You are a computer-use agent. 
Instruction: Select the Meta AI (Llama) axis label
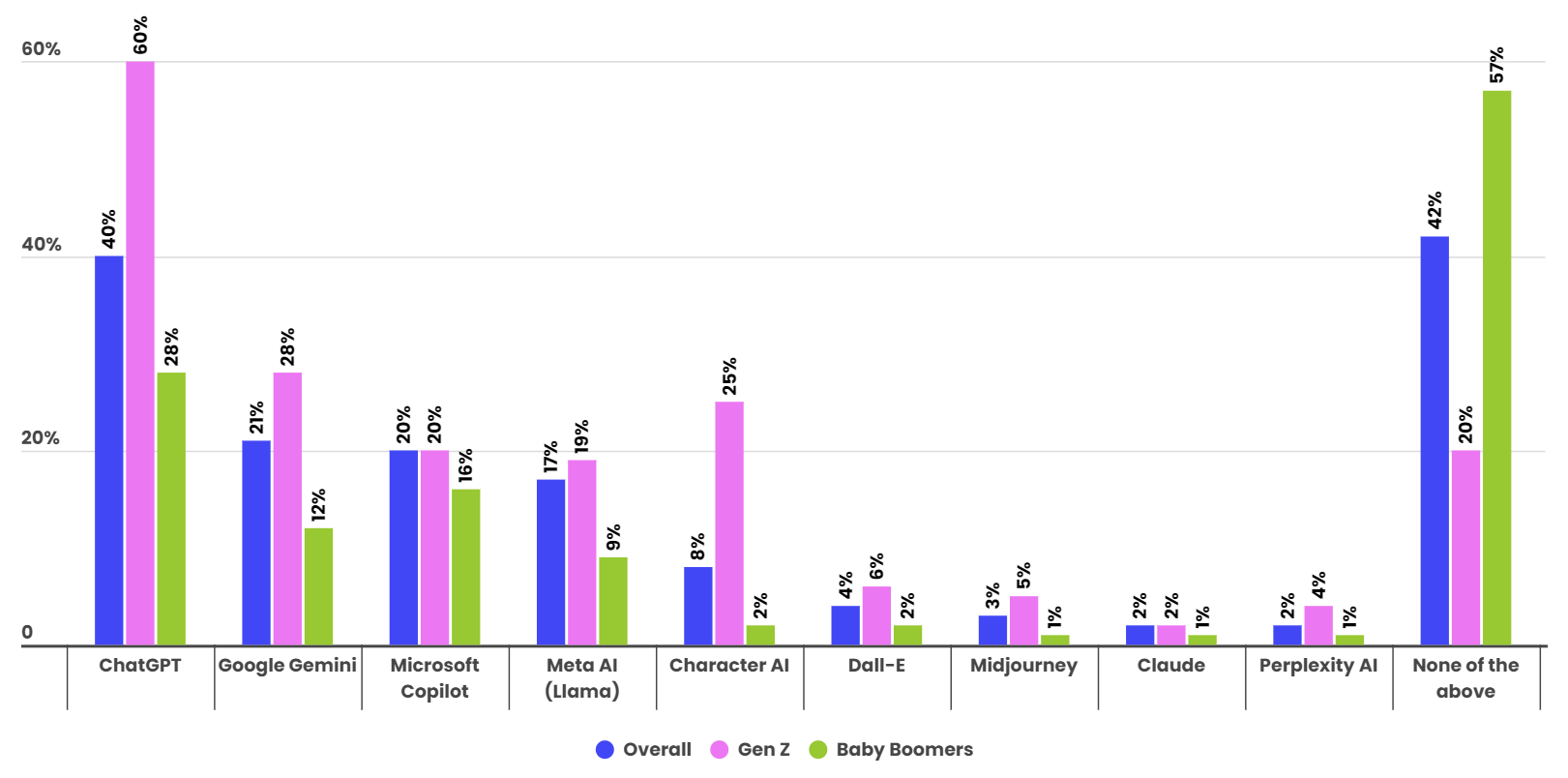(x=582, y=678)
